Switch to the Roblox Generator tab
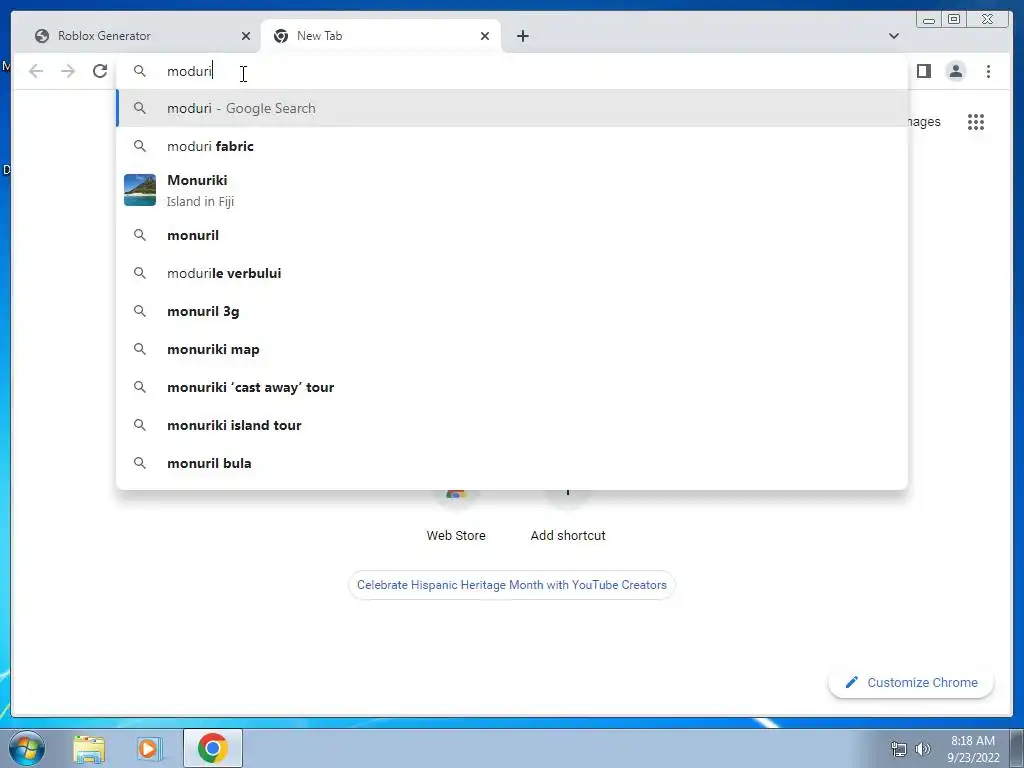This screenshot has width=1024, height=768. (140, 36)
